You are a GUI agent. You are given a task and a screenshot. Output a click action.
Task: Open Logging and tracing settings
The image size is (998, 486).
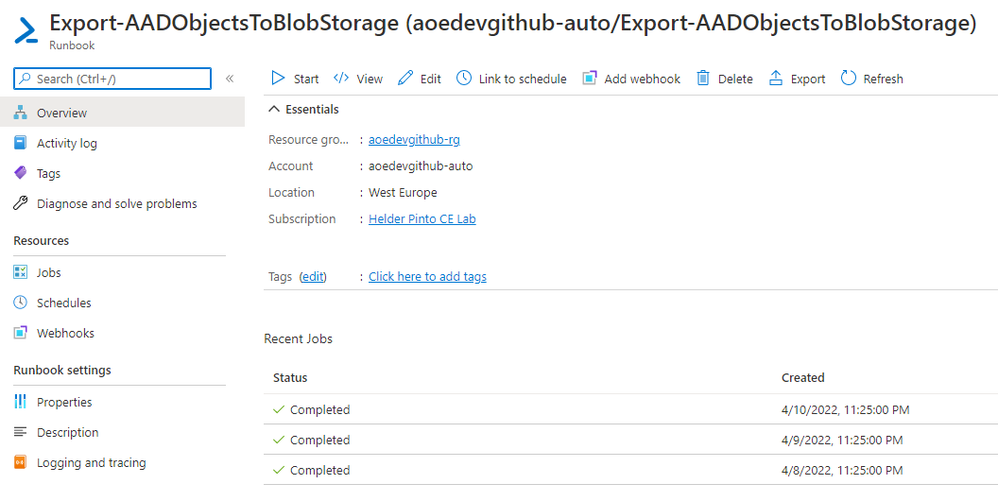click(91, 462)
